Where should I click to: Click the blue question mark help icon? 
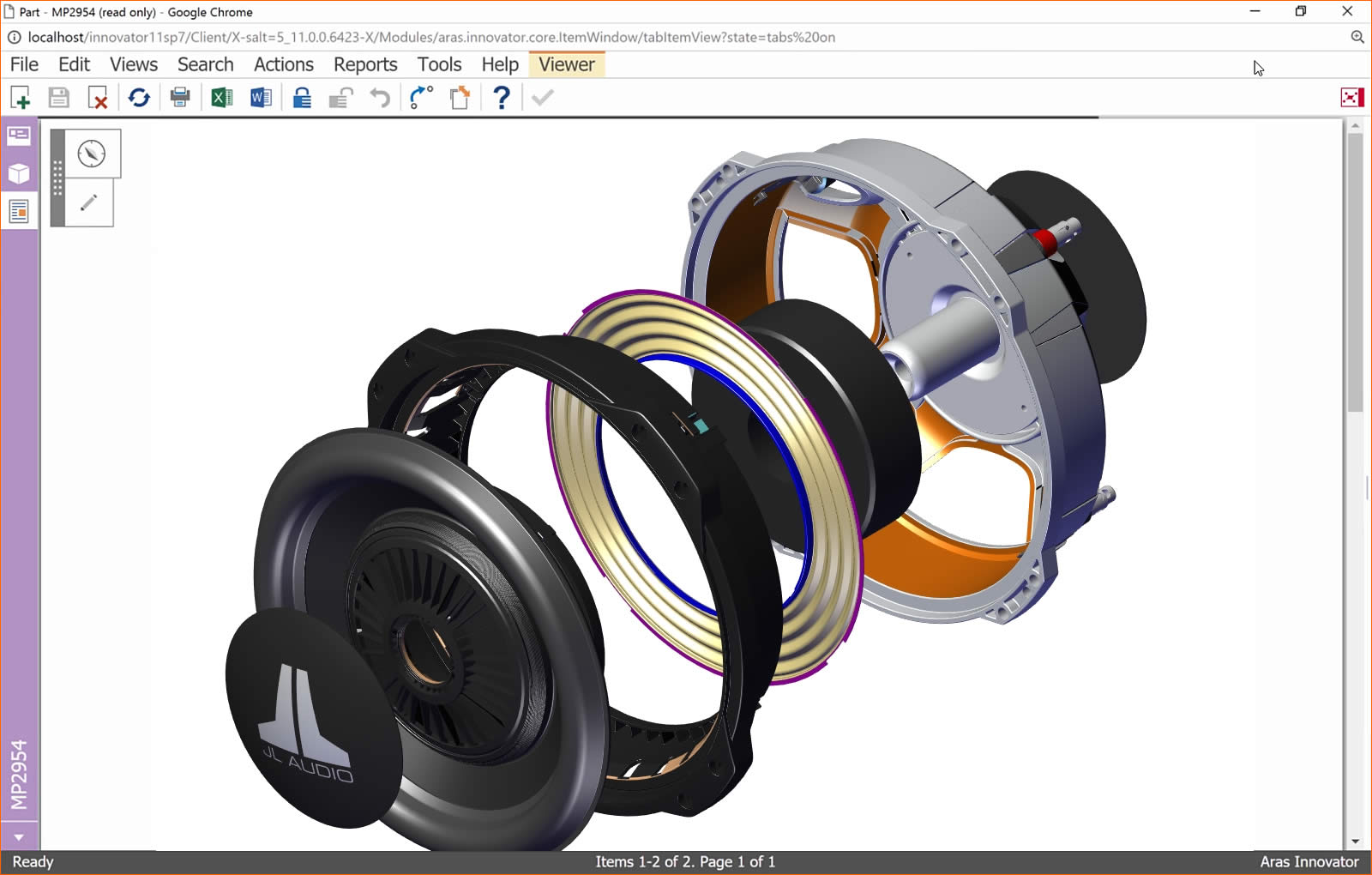(x=502, y=98)
